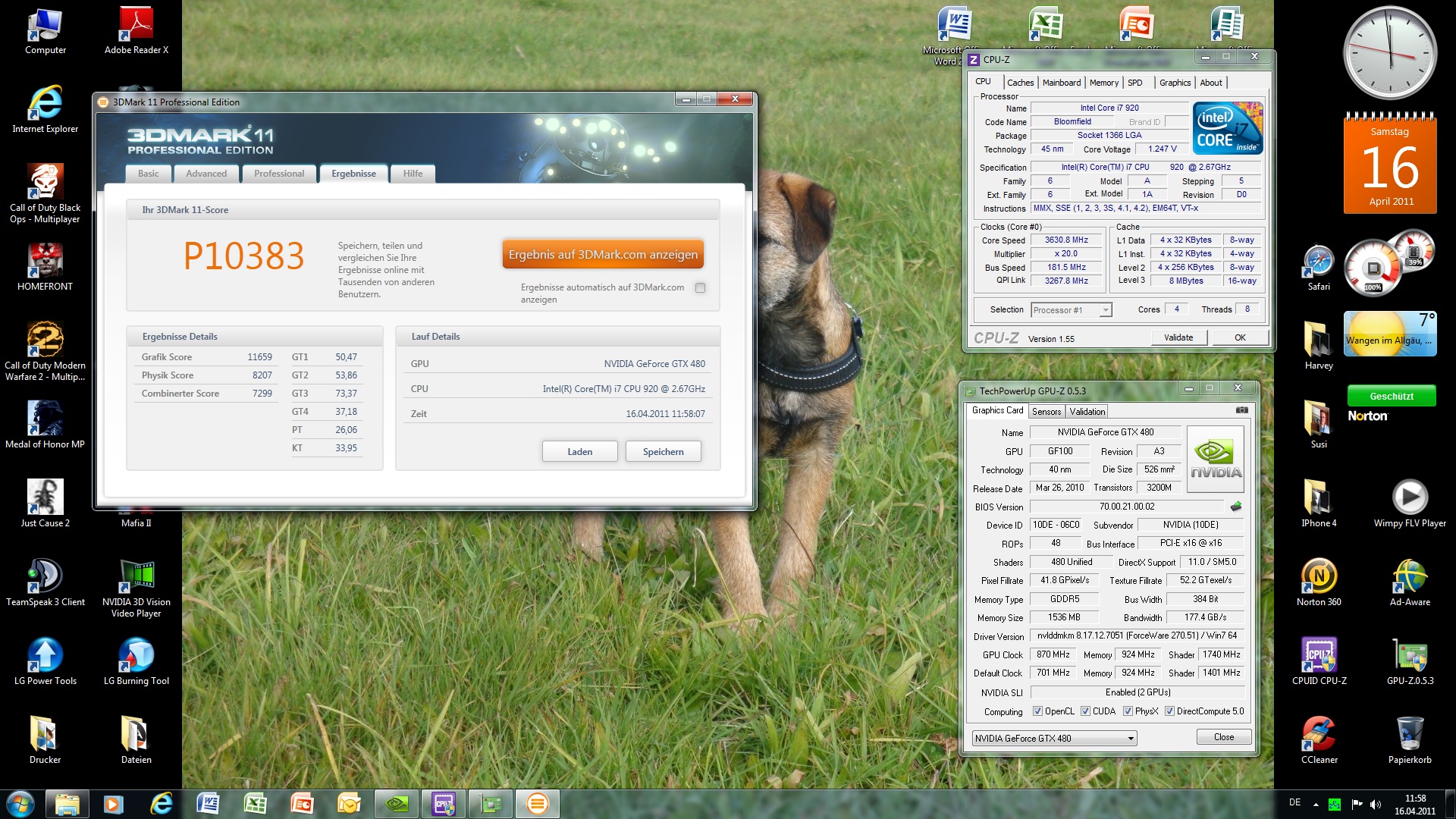Image resolution: width=1456 pixels, height=819 pixels.
Task: Click the BIOS save chip icon in GPU-Z
Action: pyautogui.click(x=1236, y=507)
